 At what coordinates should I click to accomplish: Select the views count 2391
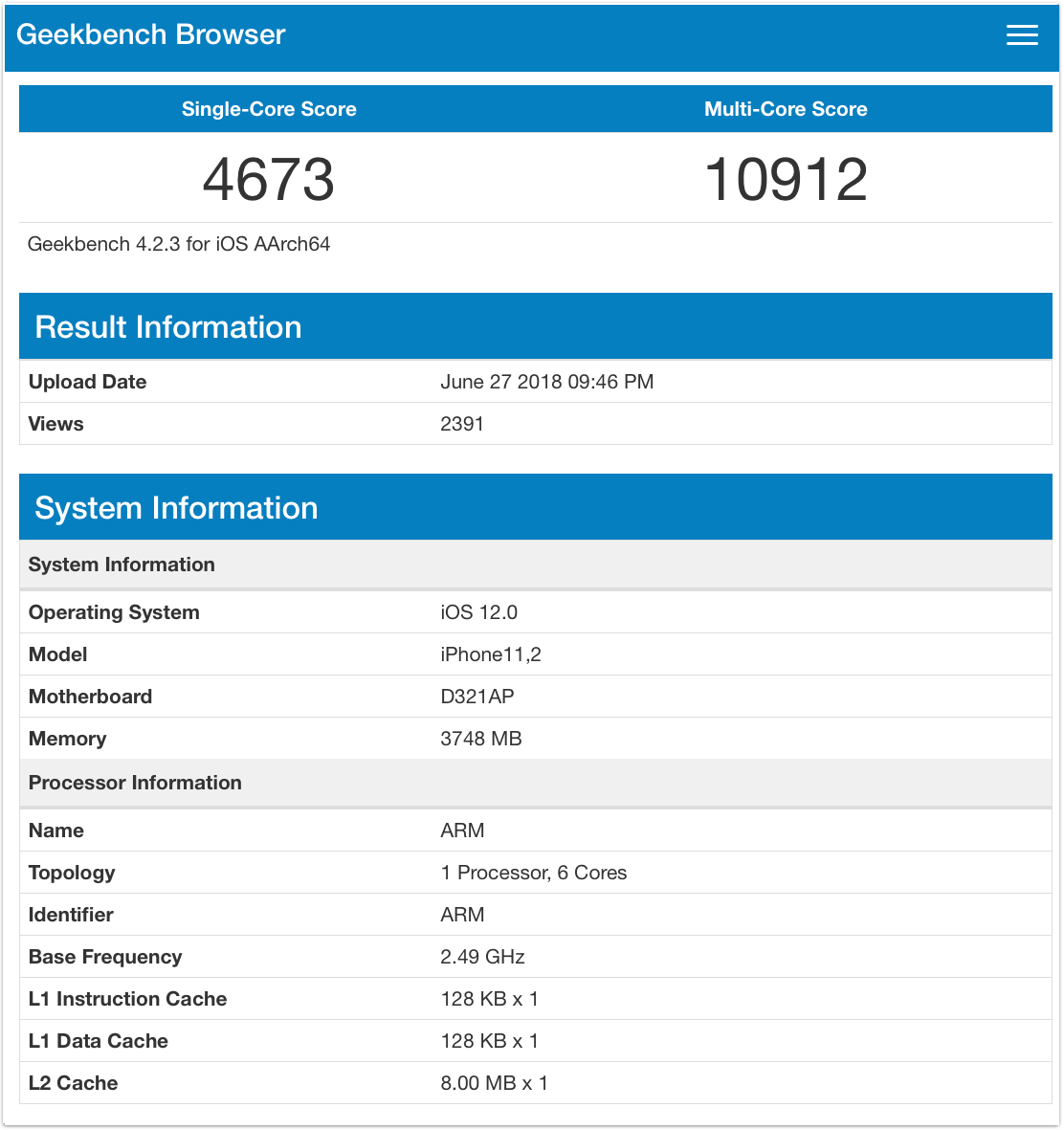tap(462, 424)
